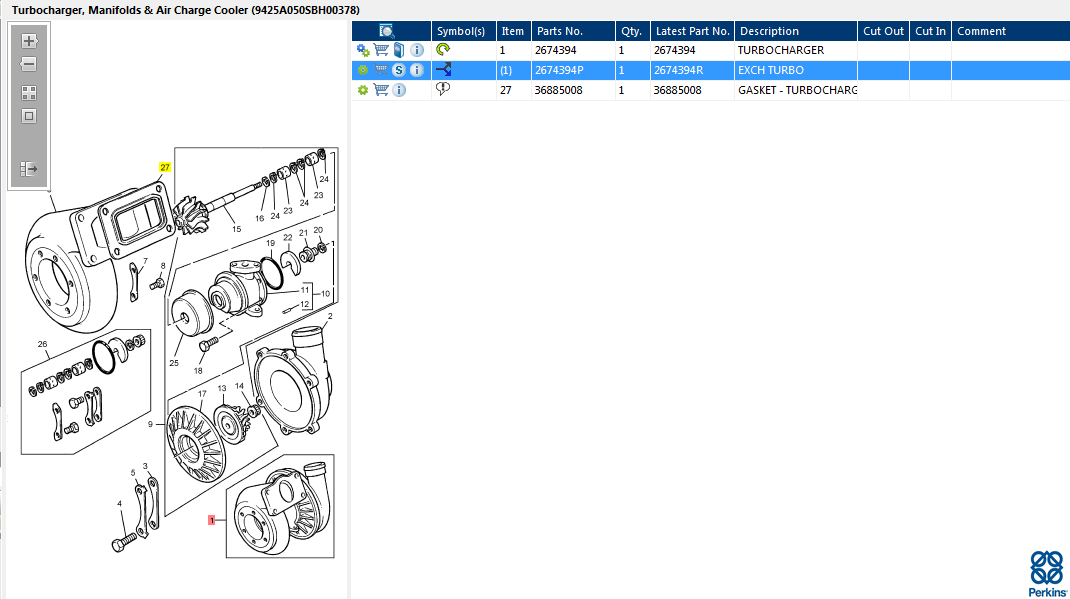
Task: Click part number 2674394P
Action: [x=559, y=70]
